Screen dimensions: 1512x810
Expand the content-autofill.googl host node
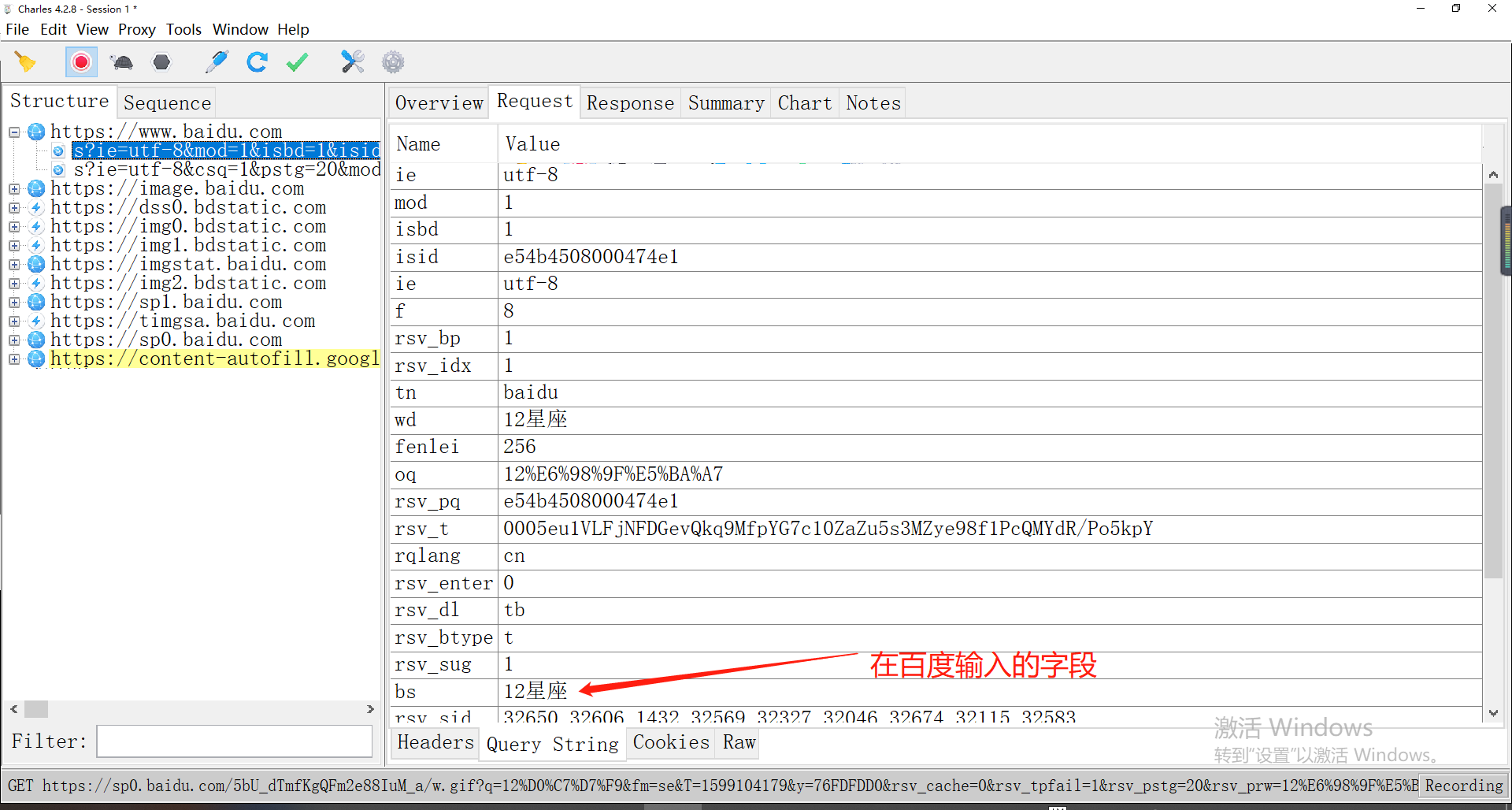point(14,359)
